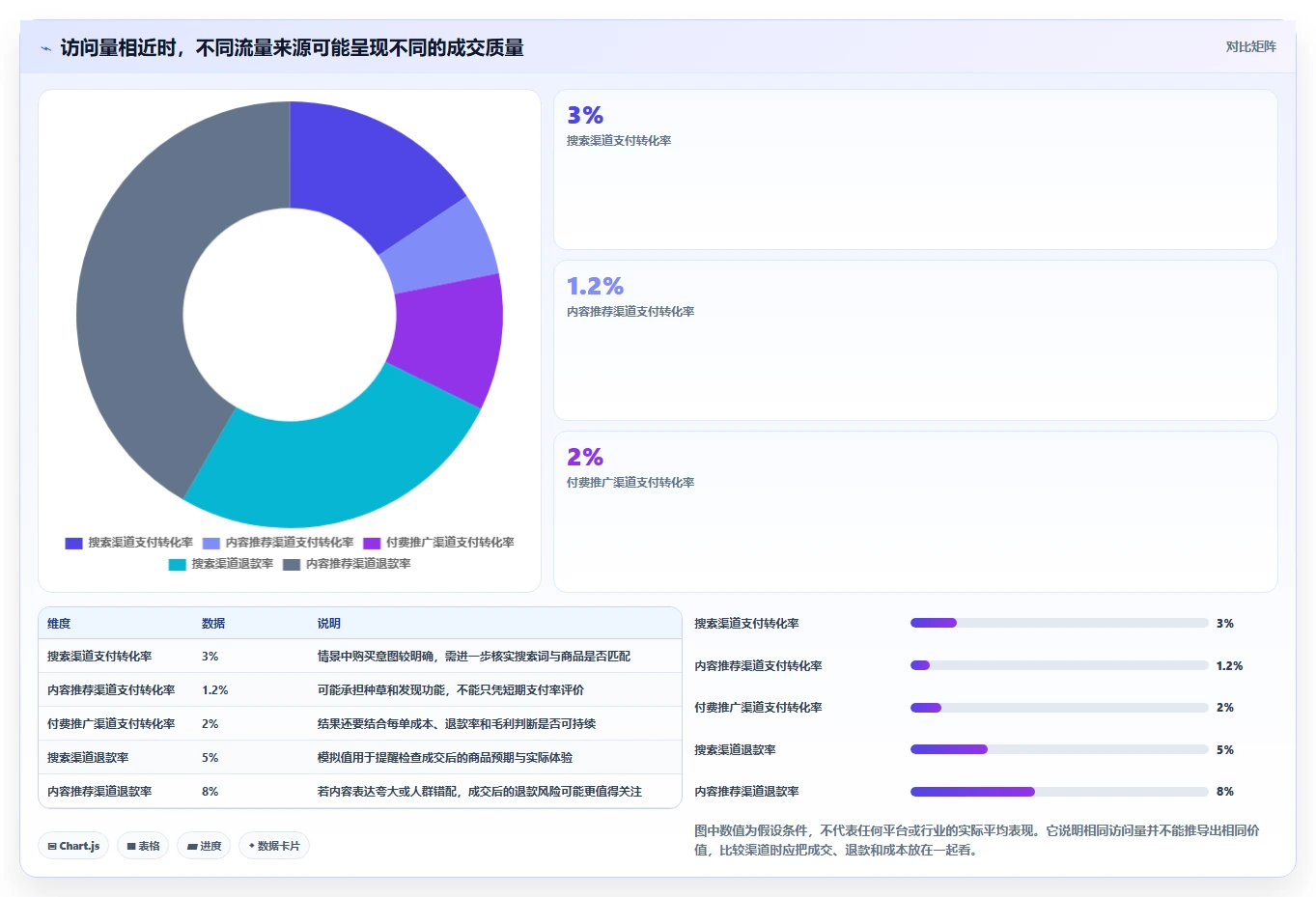The width and height of the screenshot is (1316, 897).
Task: Toggle legend item 内容推荐渠道支付转化率
Action: [278, 543]
